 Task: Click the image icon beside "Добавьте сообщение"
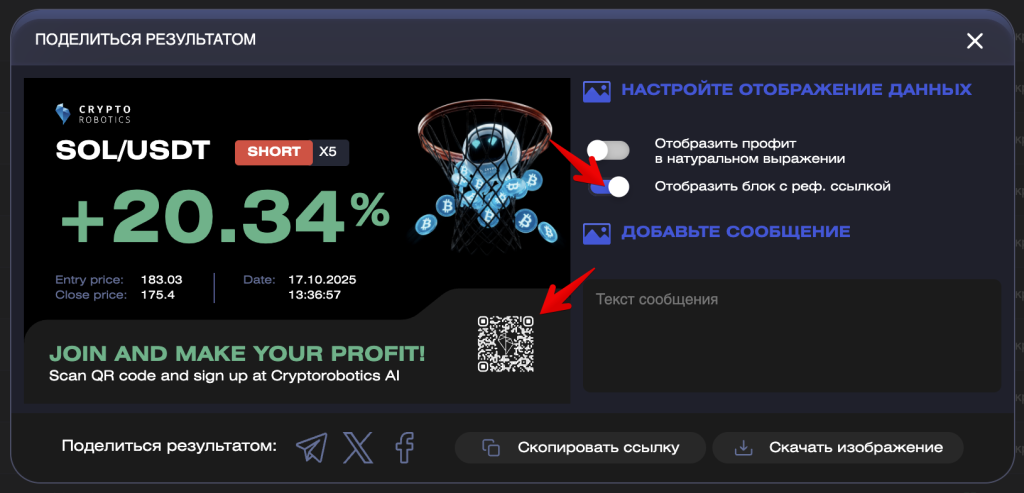pyautogui.click(x=596, y=232)
